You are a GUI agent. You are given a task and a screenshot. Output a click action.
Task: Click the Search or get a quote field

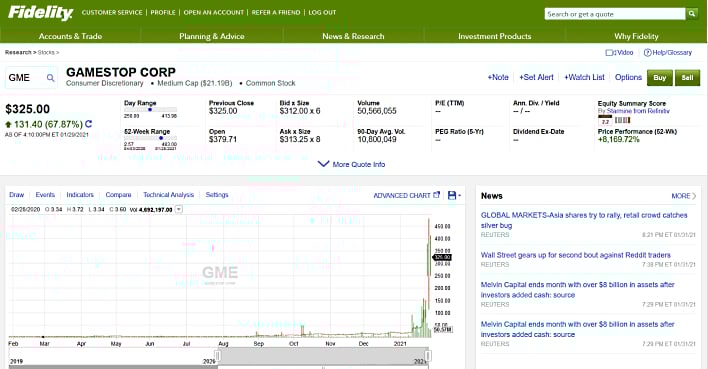coord(615,14)
